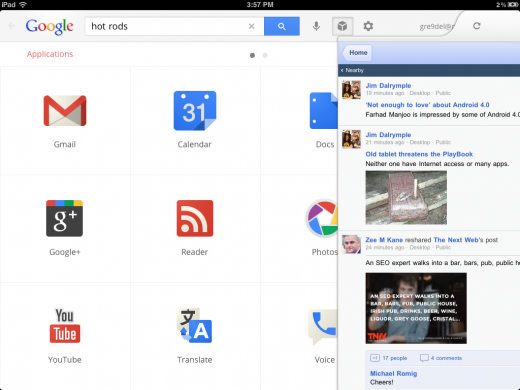Go back with the left arrow
This screenshot has height=390, width=520.
coord(12,26)
